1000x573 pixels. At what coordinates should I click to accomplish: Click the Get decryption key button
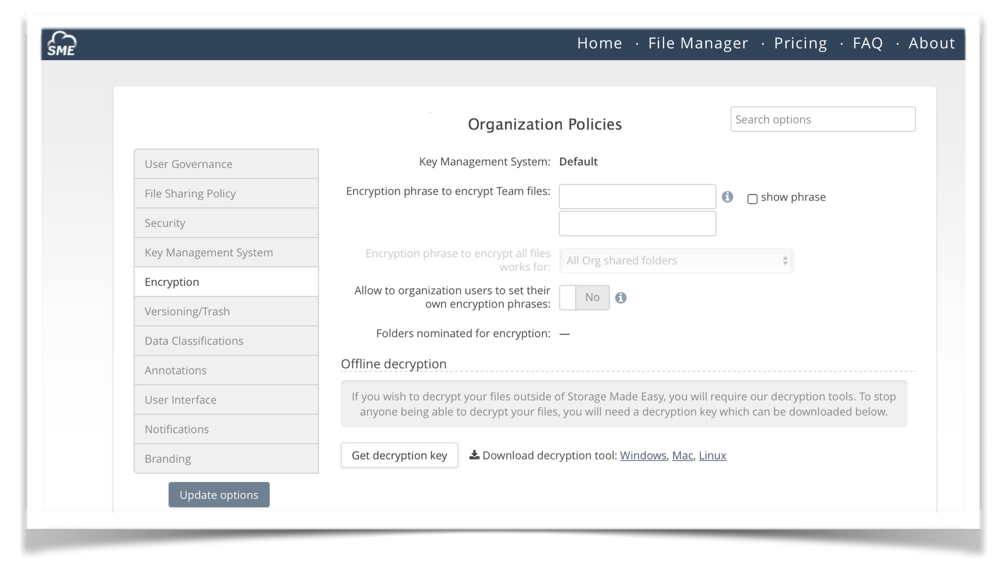399,456
